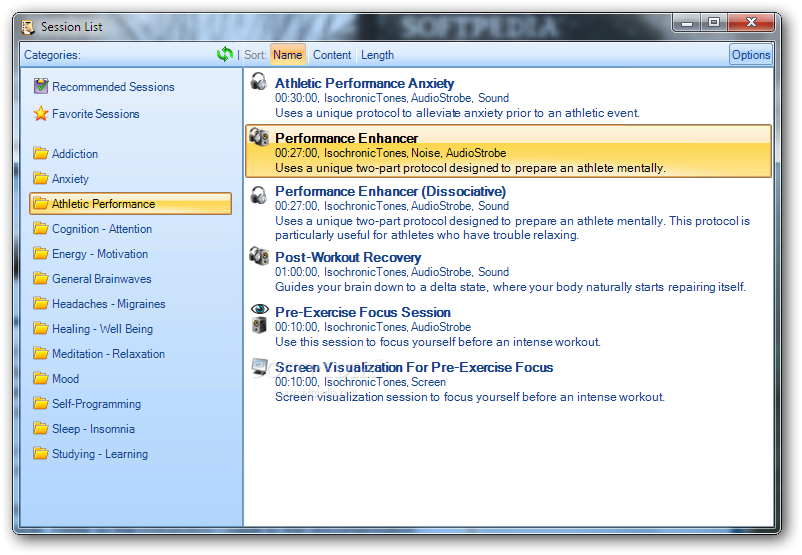Click text "00:27:00, IsochronicTones, Noise, AudioStrobe"
Image resolution: width=802 pixels, height=555 pixels.
tap(390, 153)
